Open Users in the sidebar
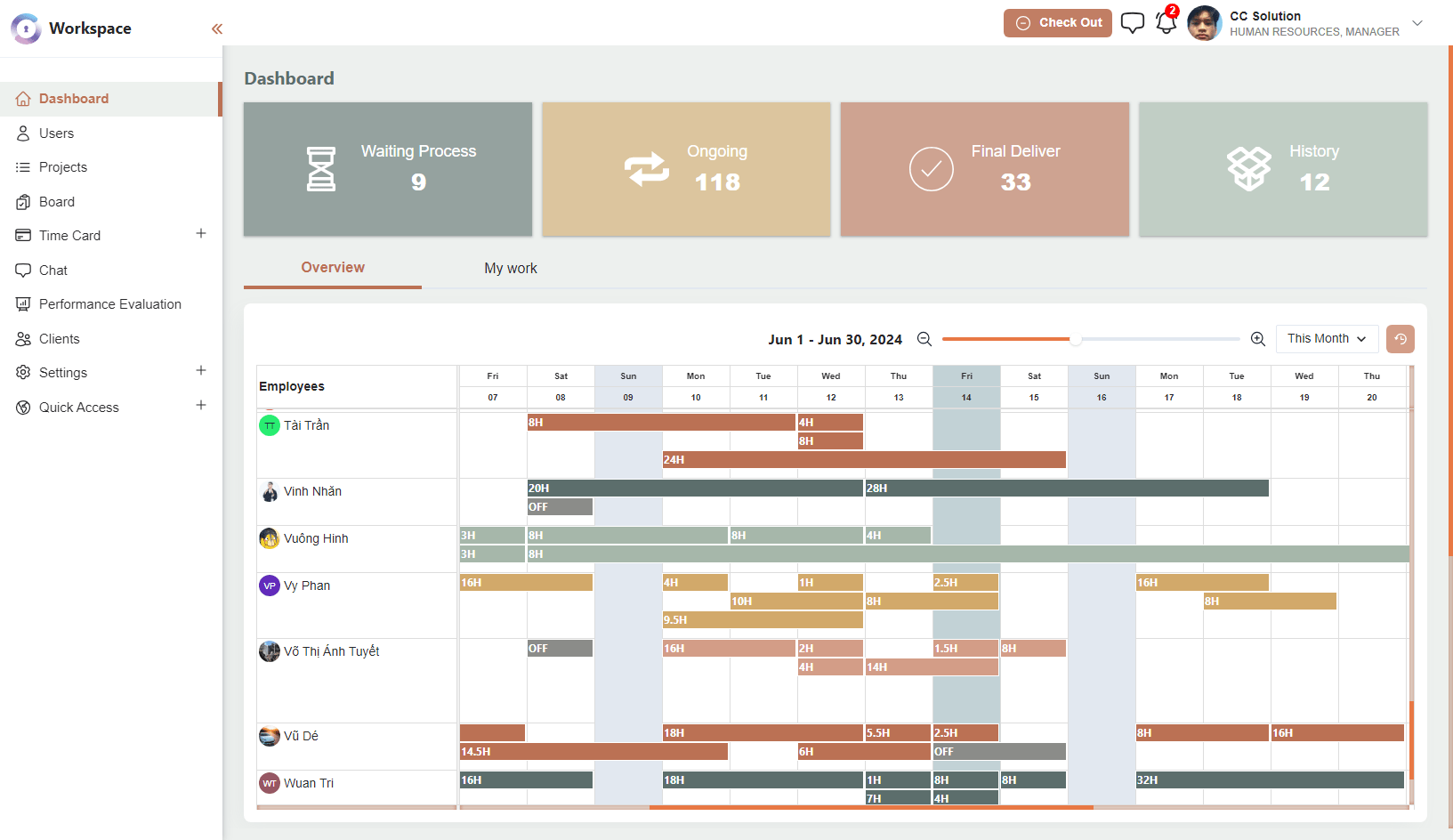The image size is (1453, 840). [x=110, y=133]
